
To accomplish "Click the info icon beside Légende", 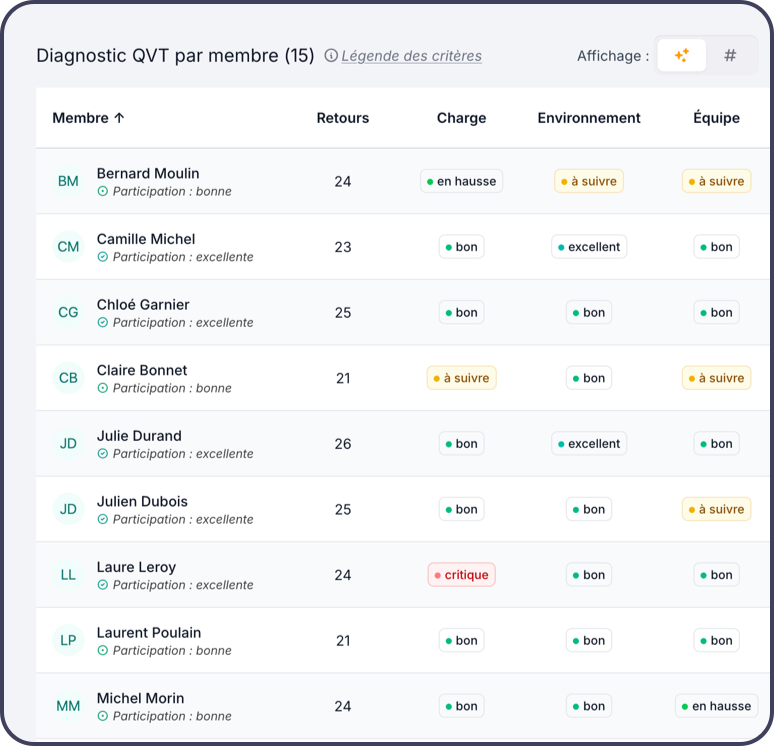I will [331, 56].
